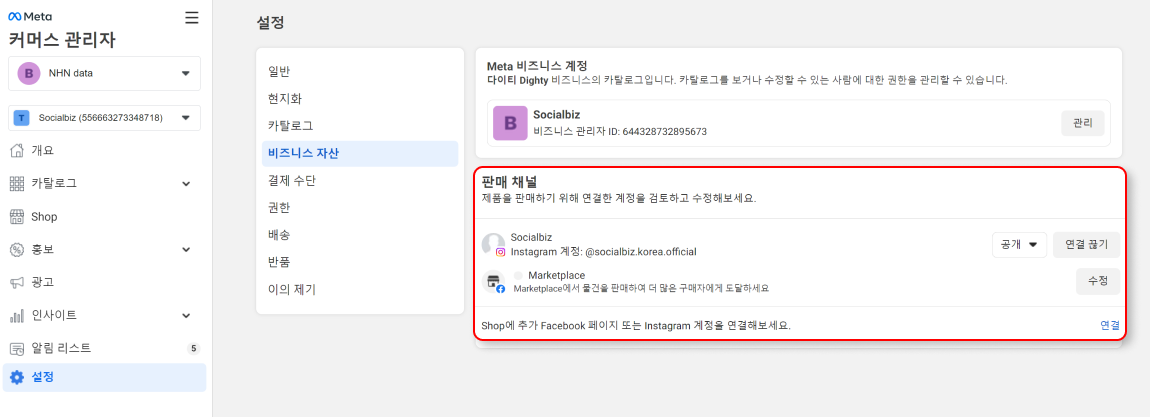Screen dimensions: 1150x417
Task: Expand the 홍보 sidebar section chevron
Action: pyautogui.click(x=186, y=250)
